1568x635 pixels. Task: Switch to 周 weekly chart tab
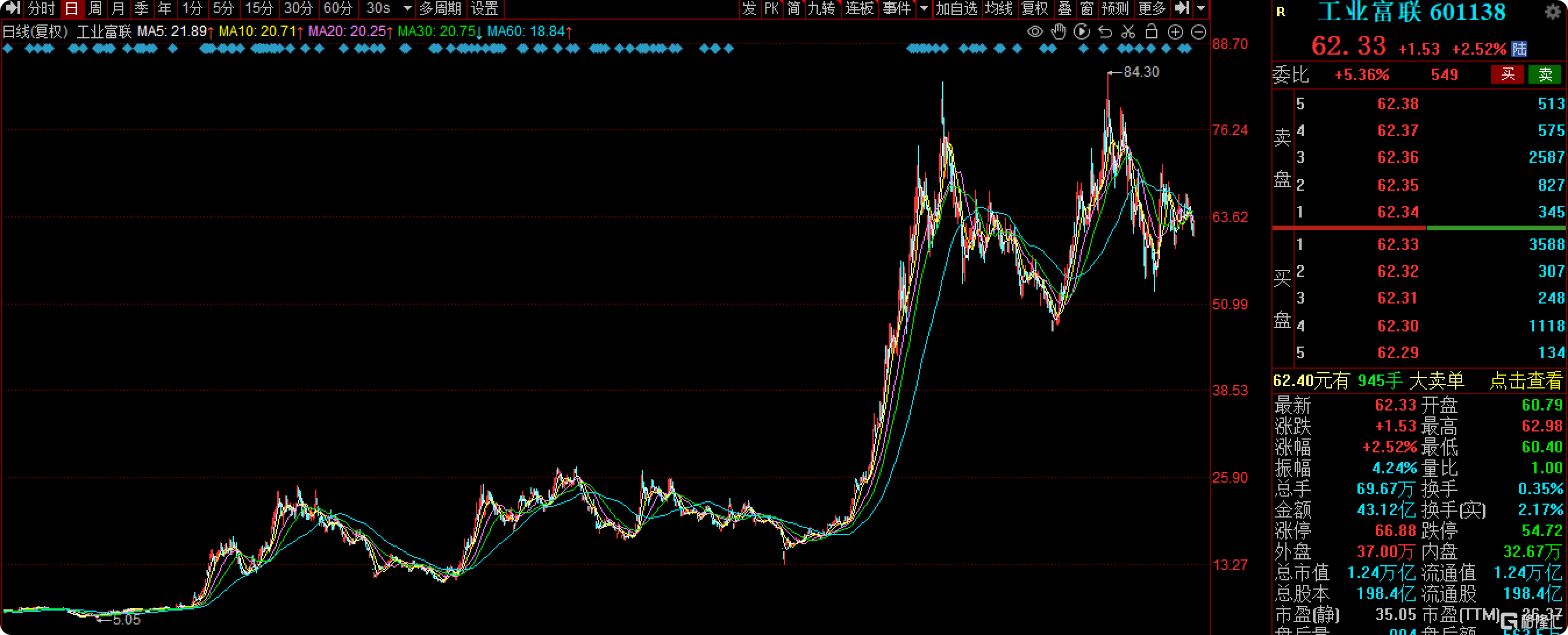(x=95, y=9)
